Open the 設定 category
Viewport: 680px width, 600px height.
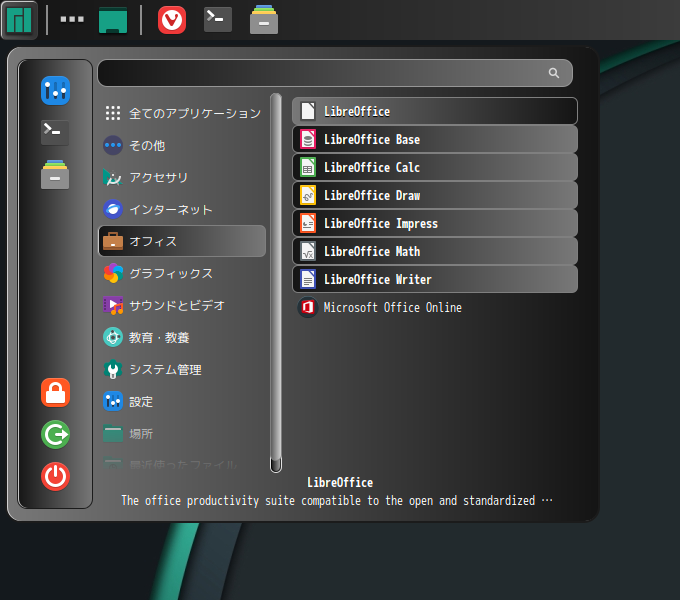coord(182,401)
